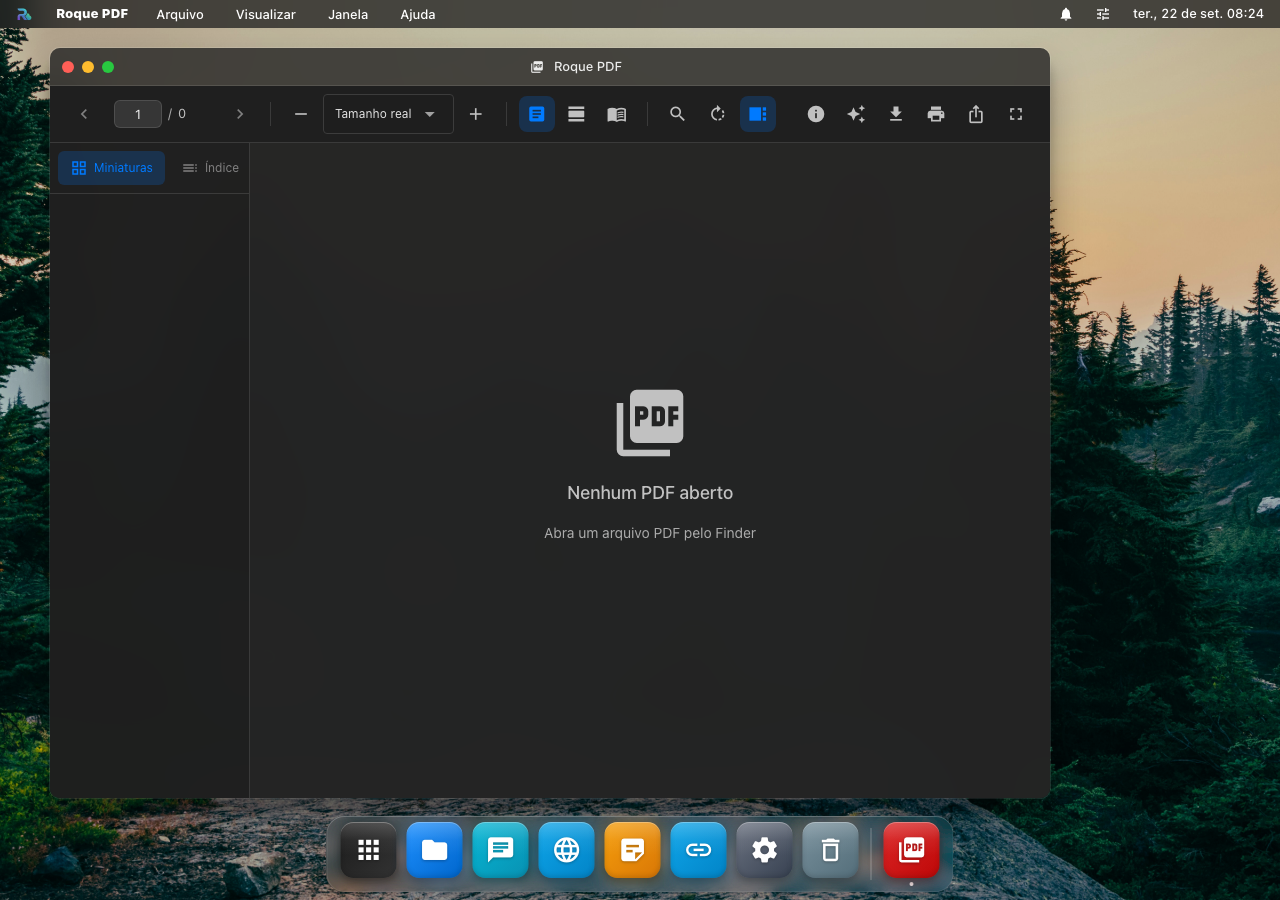Open the notes app in dock
Image resolution: width=1280 pixels, height=900 pixels.
point(633,850)
